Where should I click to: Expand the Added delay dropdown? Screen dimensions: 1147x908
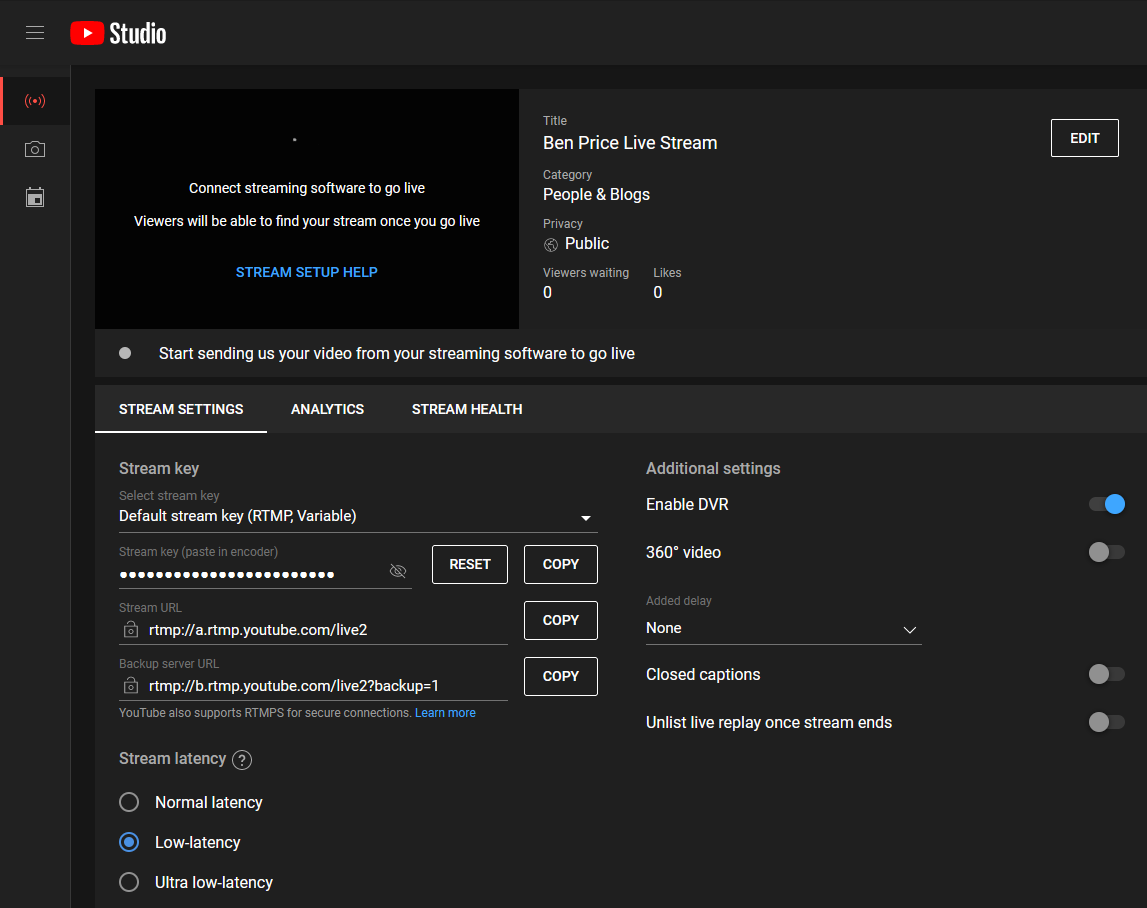click(910, 629)
